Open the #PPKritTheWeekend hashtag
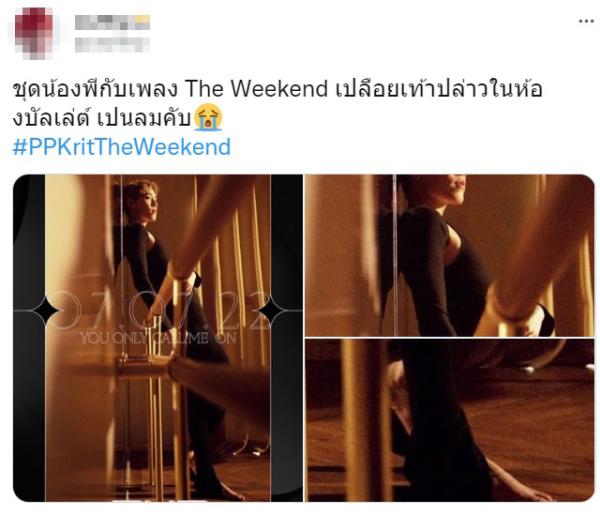This screenshot has width=600, height=514. click(122, 147)
